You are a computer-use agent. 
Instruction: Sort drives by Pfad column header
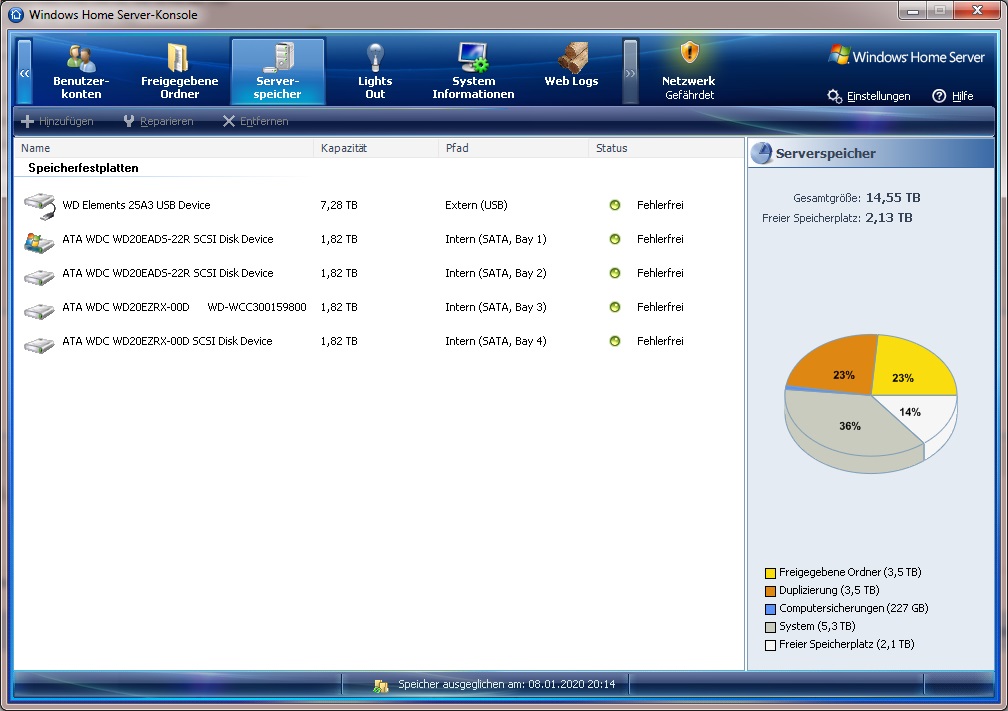[514, 148]
